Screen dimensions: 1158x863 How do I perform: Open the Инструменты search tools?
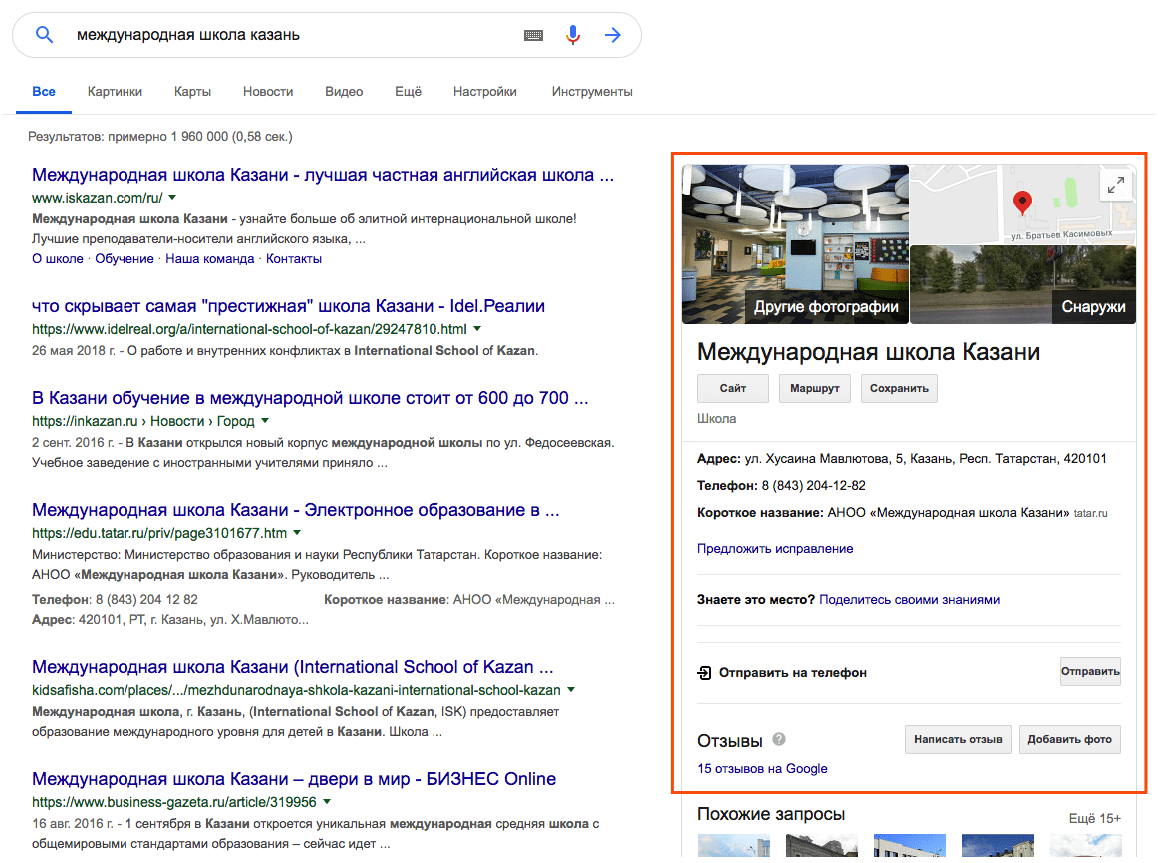(x=592, y=92)
